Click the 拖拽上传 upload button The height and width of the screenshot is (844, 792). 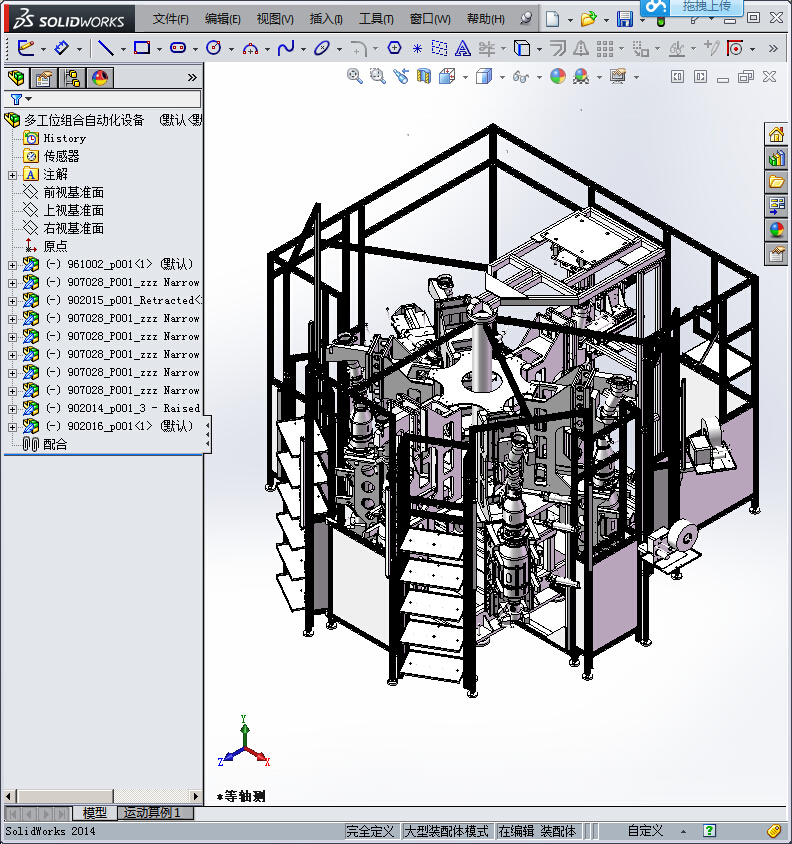[x=706, y=6]
